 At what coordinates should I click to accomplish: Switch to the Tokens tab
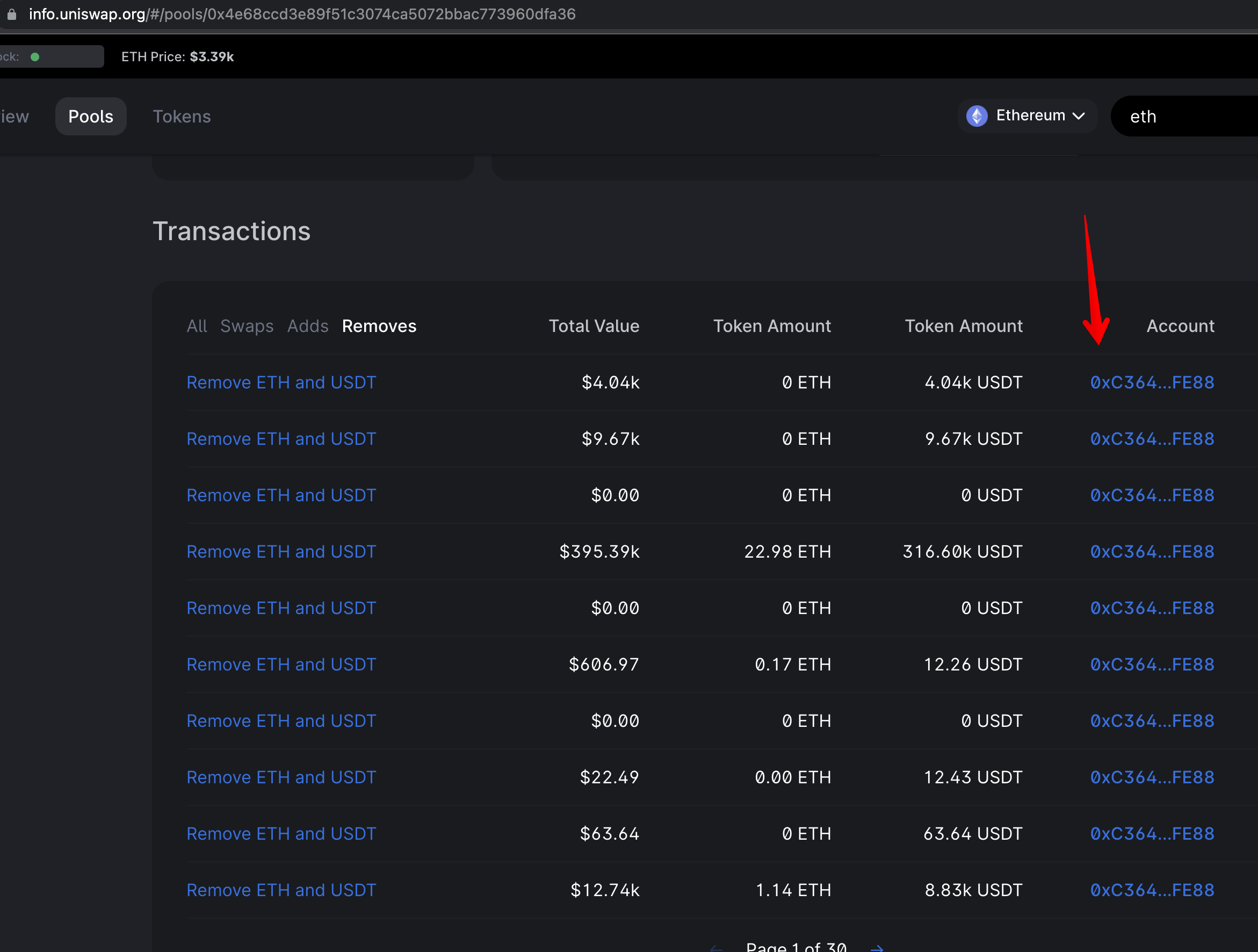coord(182,116)
